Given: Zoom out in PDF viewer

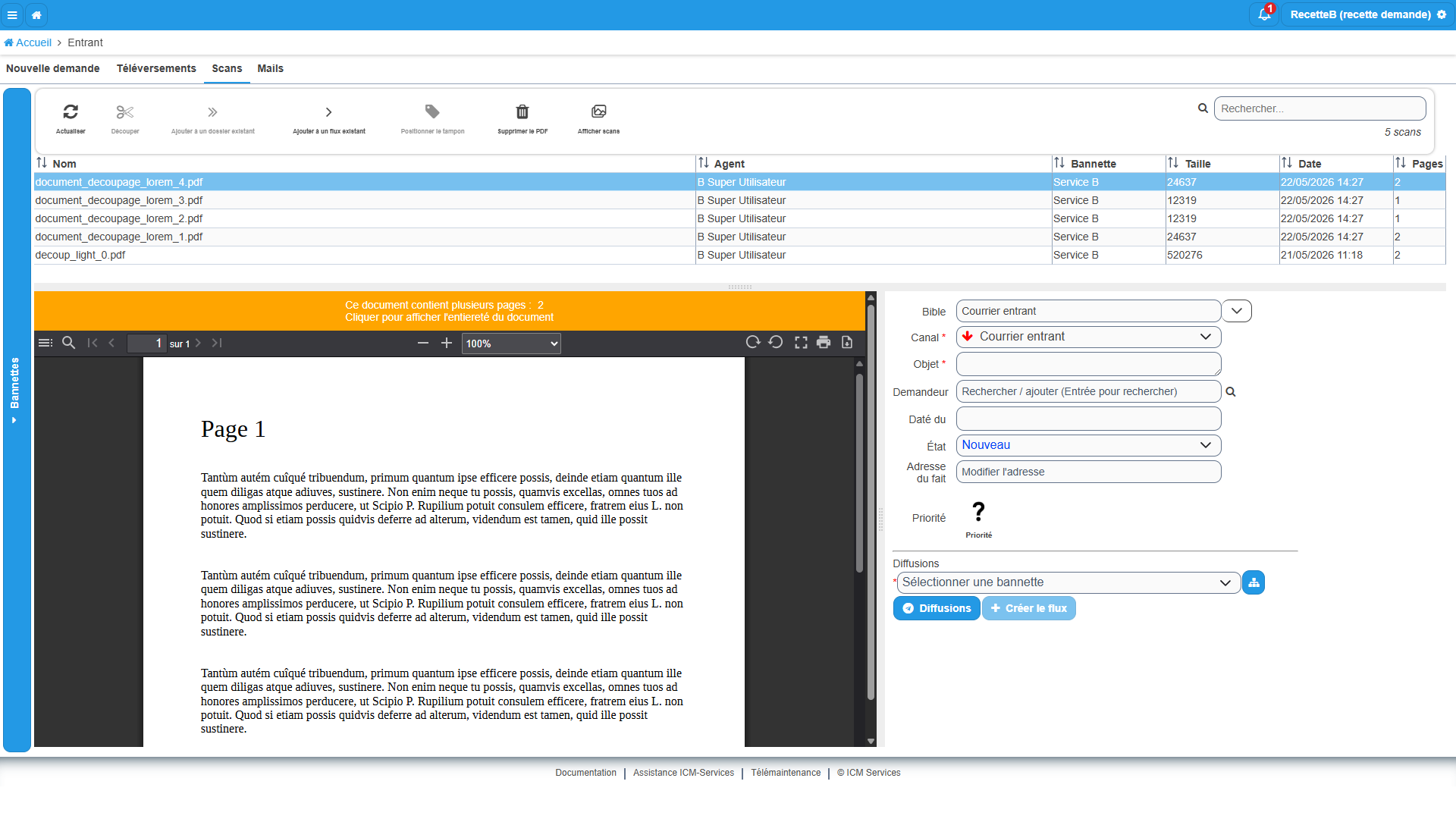Looking at the screenshot, I should 423,343.
